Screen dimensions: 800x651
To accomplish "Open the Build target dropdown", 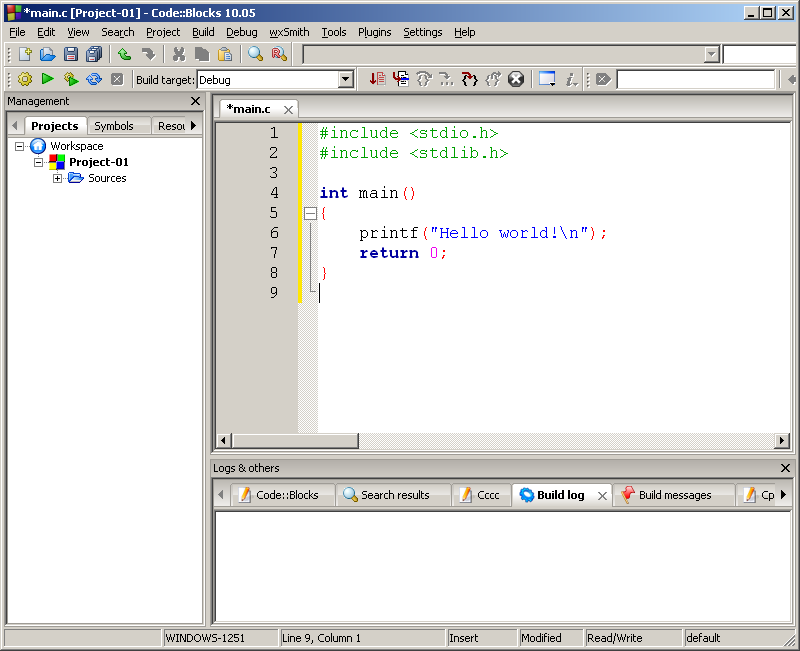I will [345, 80].
